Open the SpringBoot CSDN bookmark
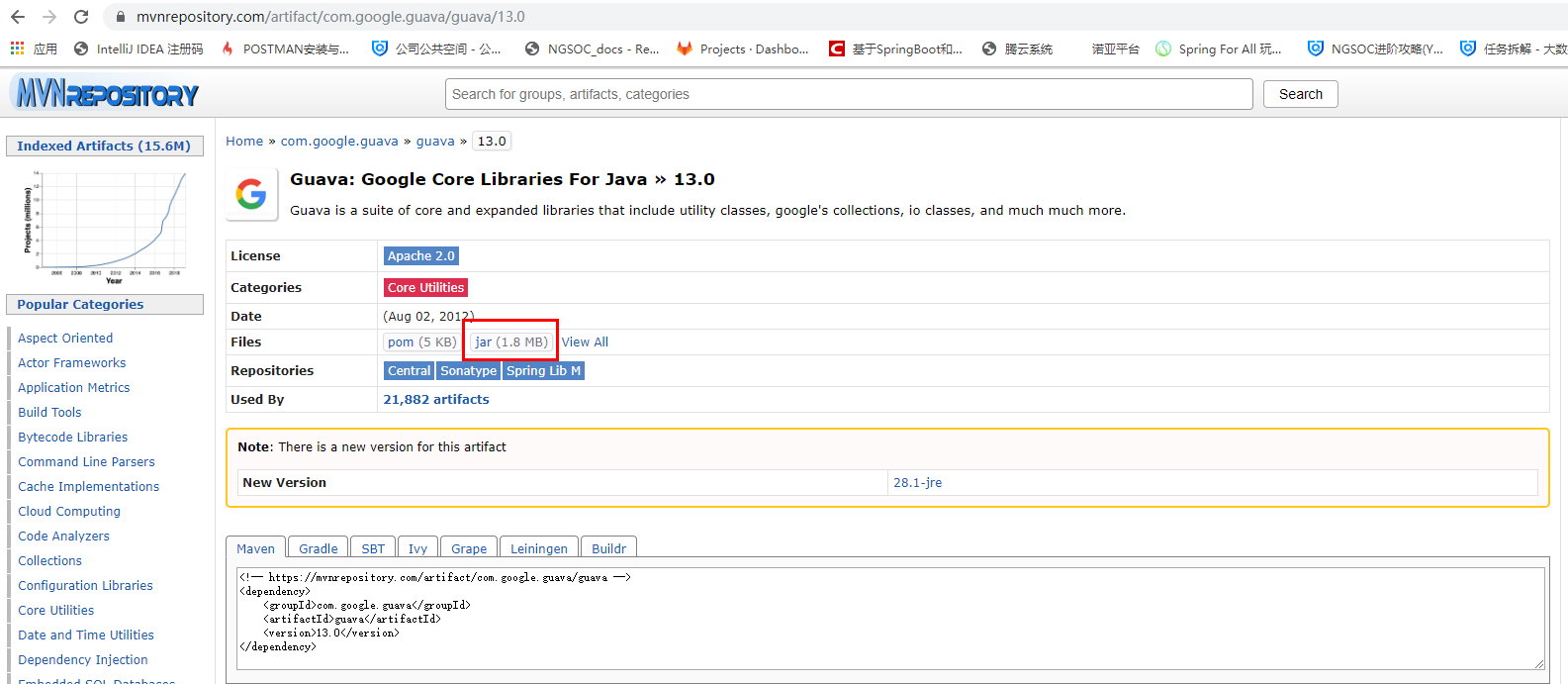This screenshot has width=1568, height=684. pyautogui.click(x=895, y=49)
